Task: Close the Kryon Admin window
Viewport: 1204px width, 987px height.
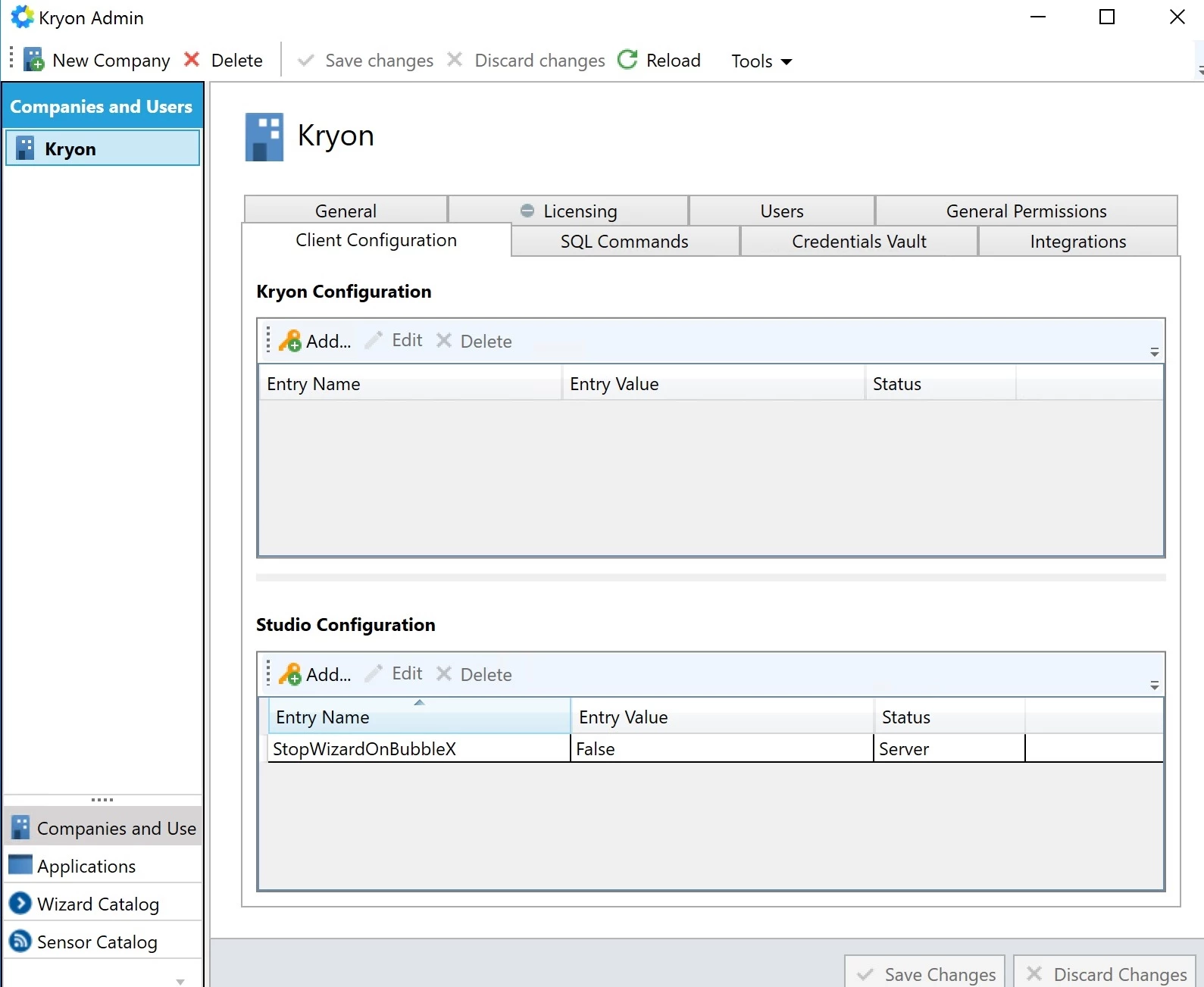Action: 1177,17
